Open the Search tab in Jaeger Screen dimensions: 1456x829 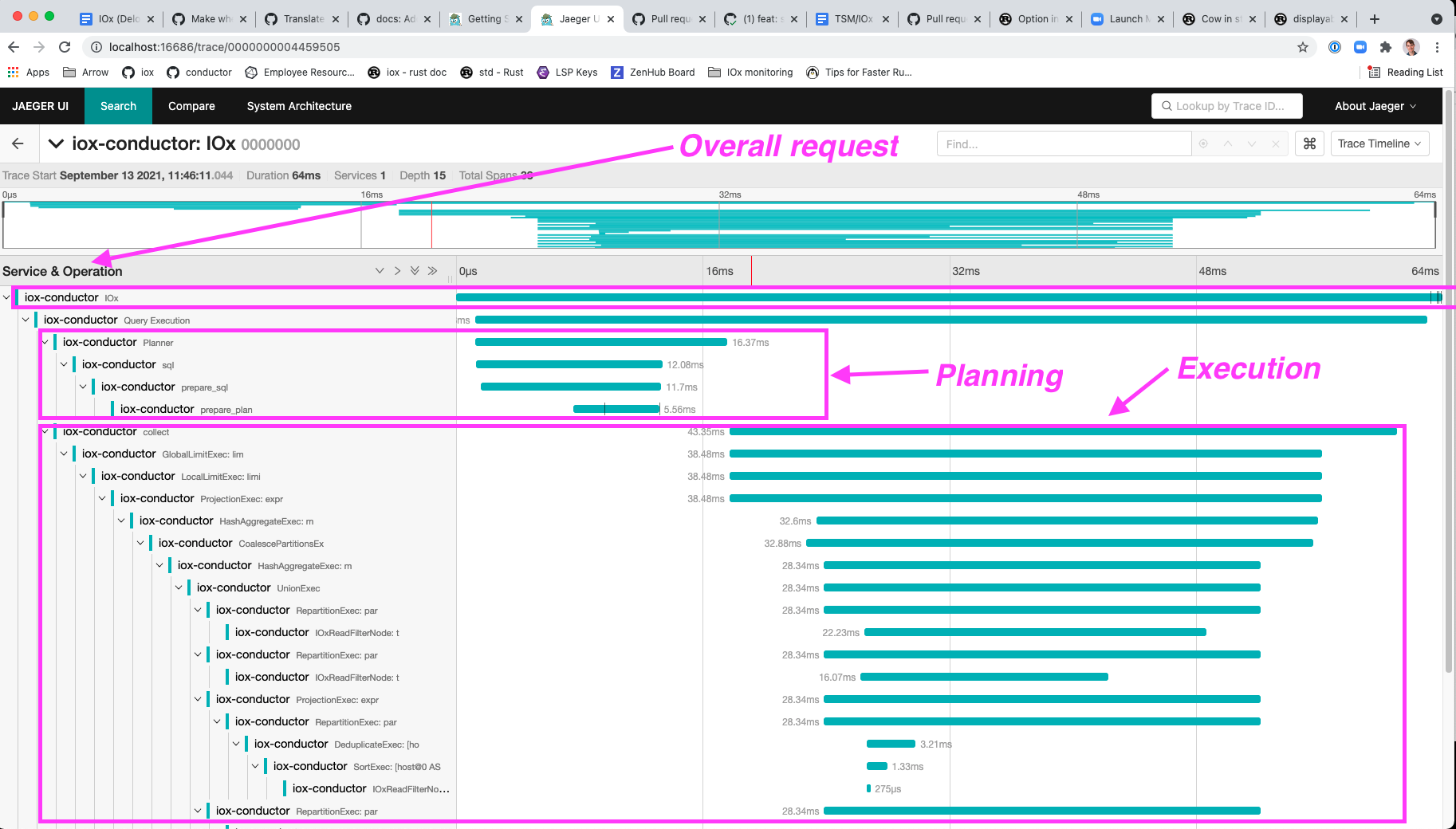coord(118,106)
